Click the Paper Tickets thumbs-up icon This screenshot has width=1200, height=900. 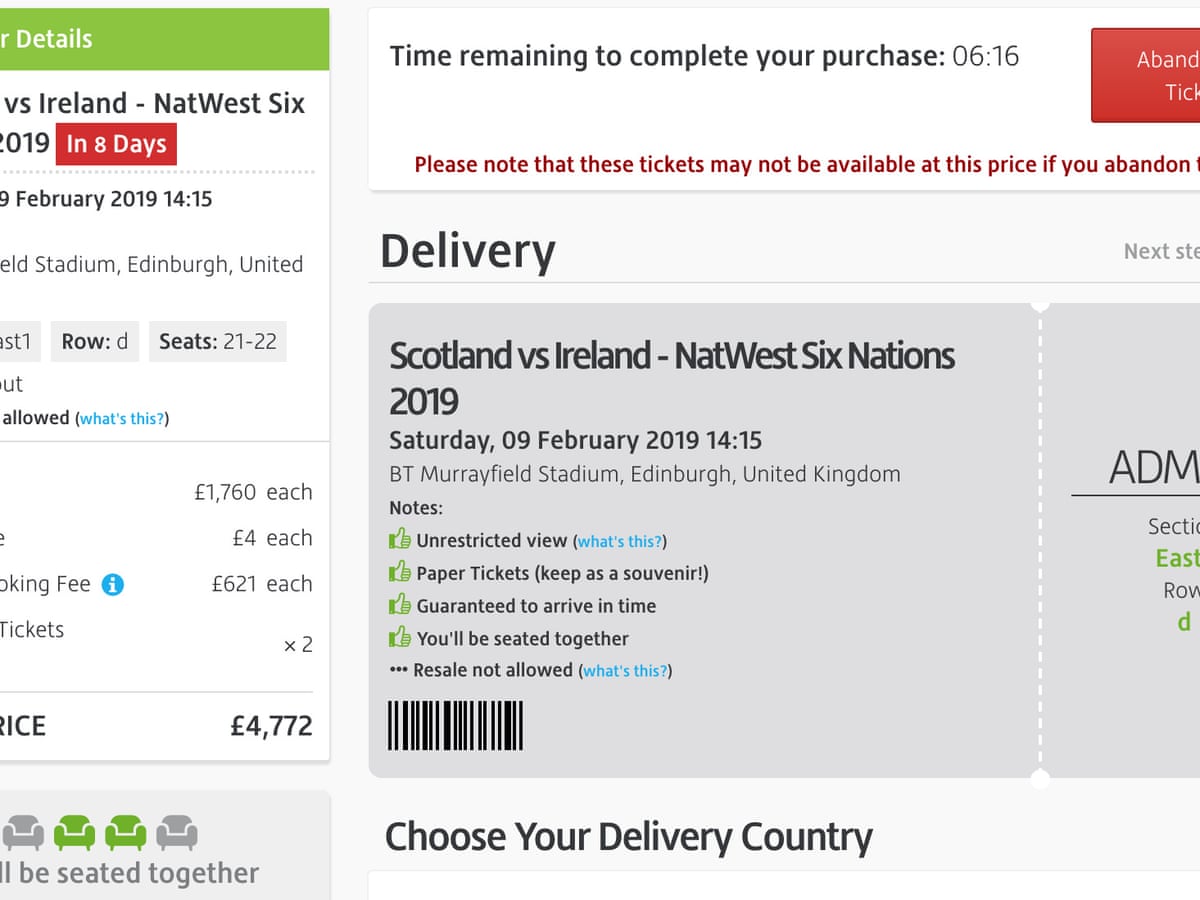tap(400, 573)
